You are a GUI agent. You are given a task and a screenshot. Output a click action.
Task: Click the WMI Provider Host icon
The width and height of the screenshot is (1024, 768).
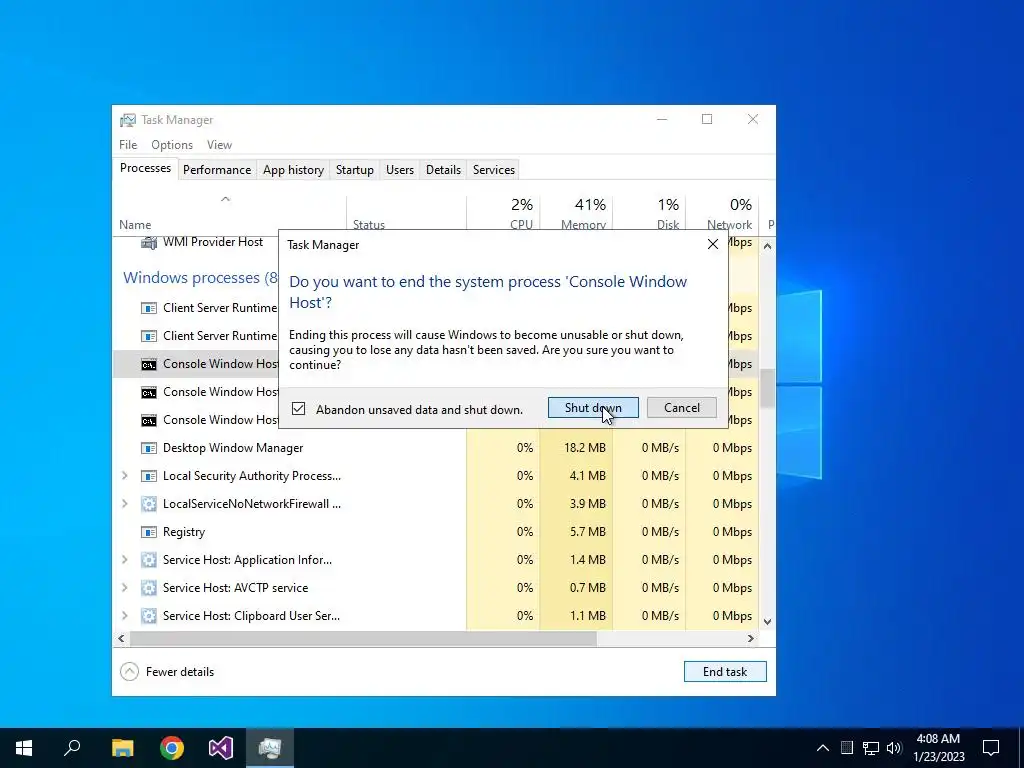tap(149, 243)
